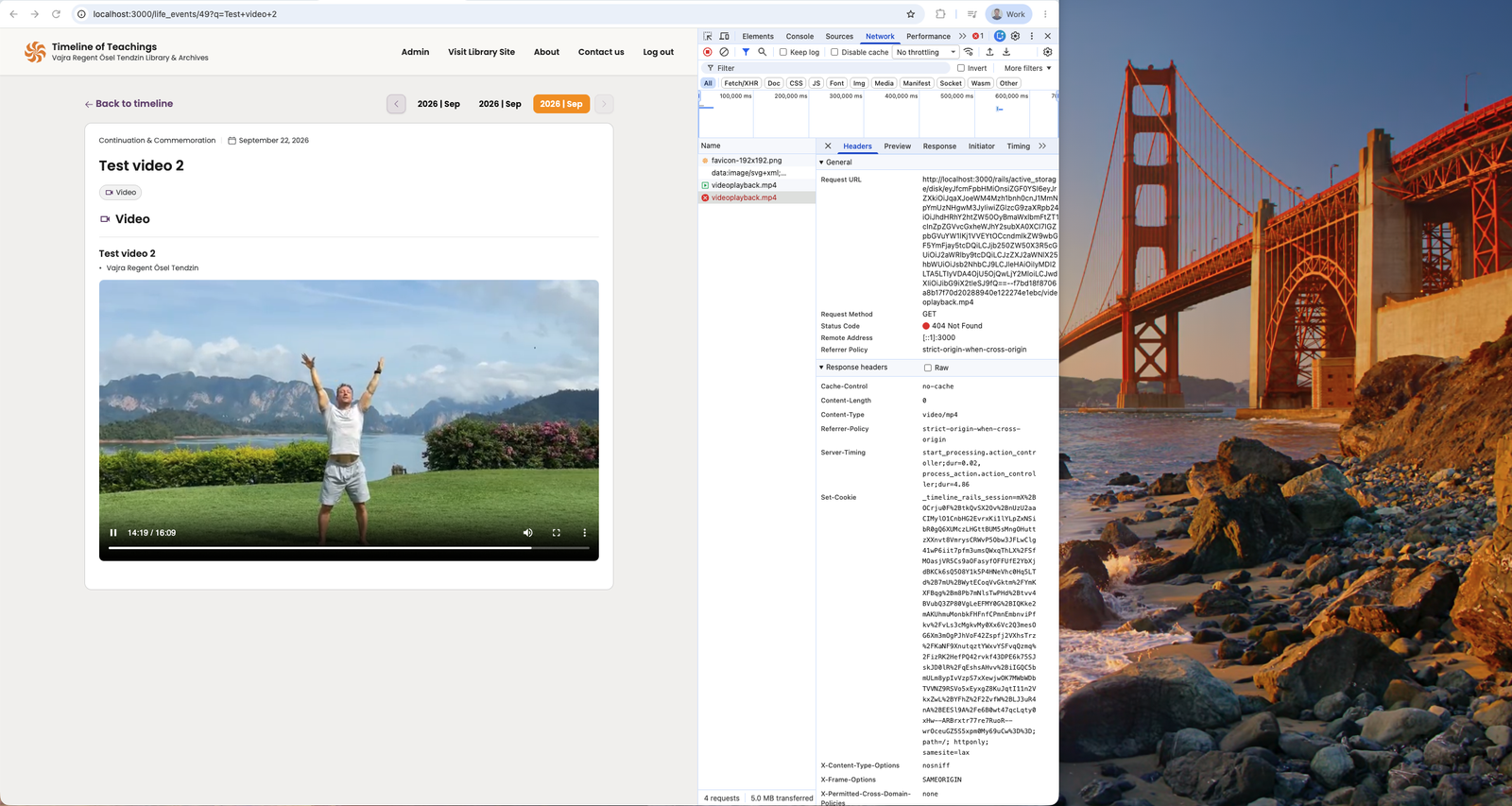Open Network panel settings gear
The image size is (1512, 806).
pos(1047,52)
